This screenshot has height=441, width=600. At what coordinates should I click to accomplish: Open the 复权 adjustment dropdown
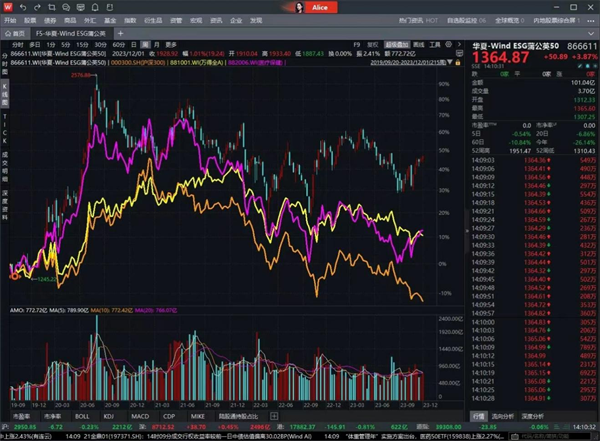coord(372,45)
